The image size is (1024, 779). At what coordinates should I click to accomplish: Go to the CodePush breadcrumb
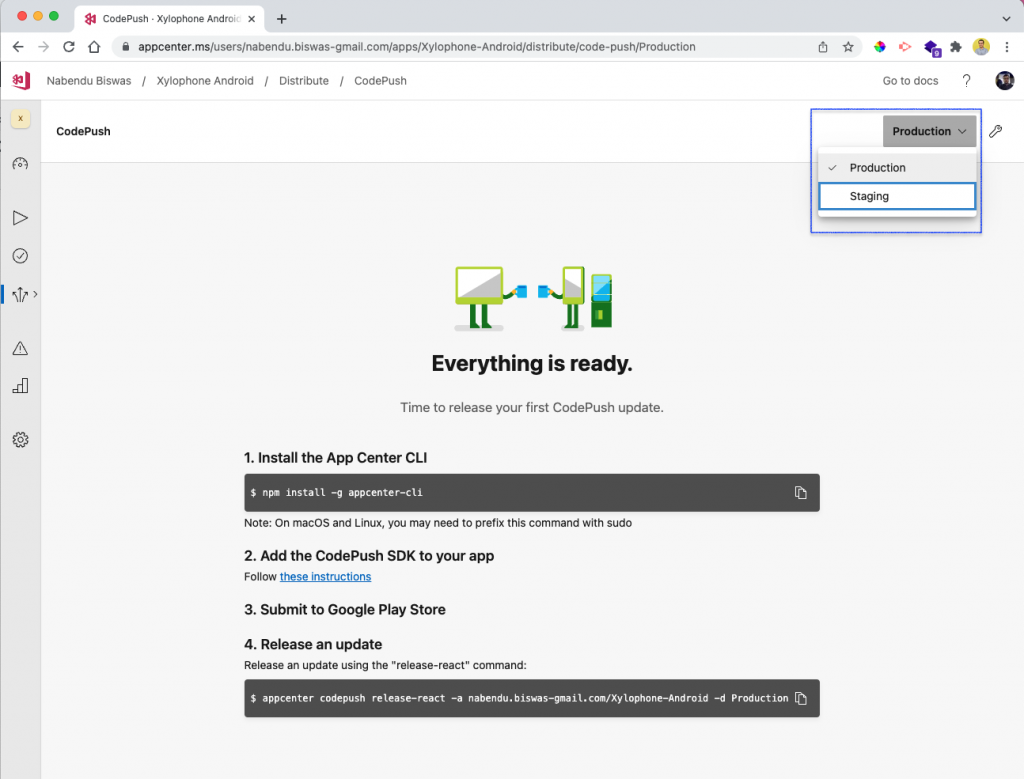[380, 80]
